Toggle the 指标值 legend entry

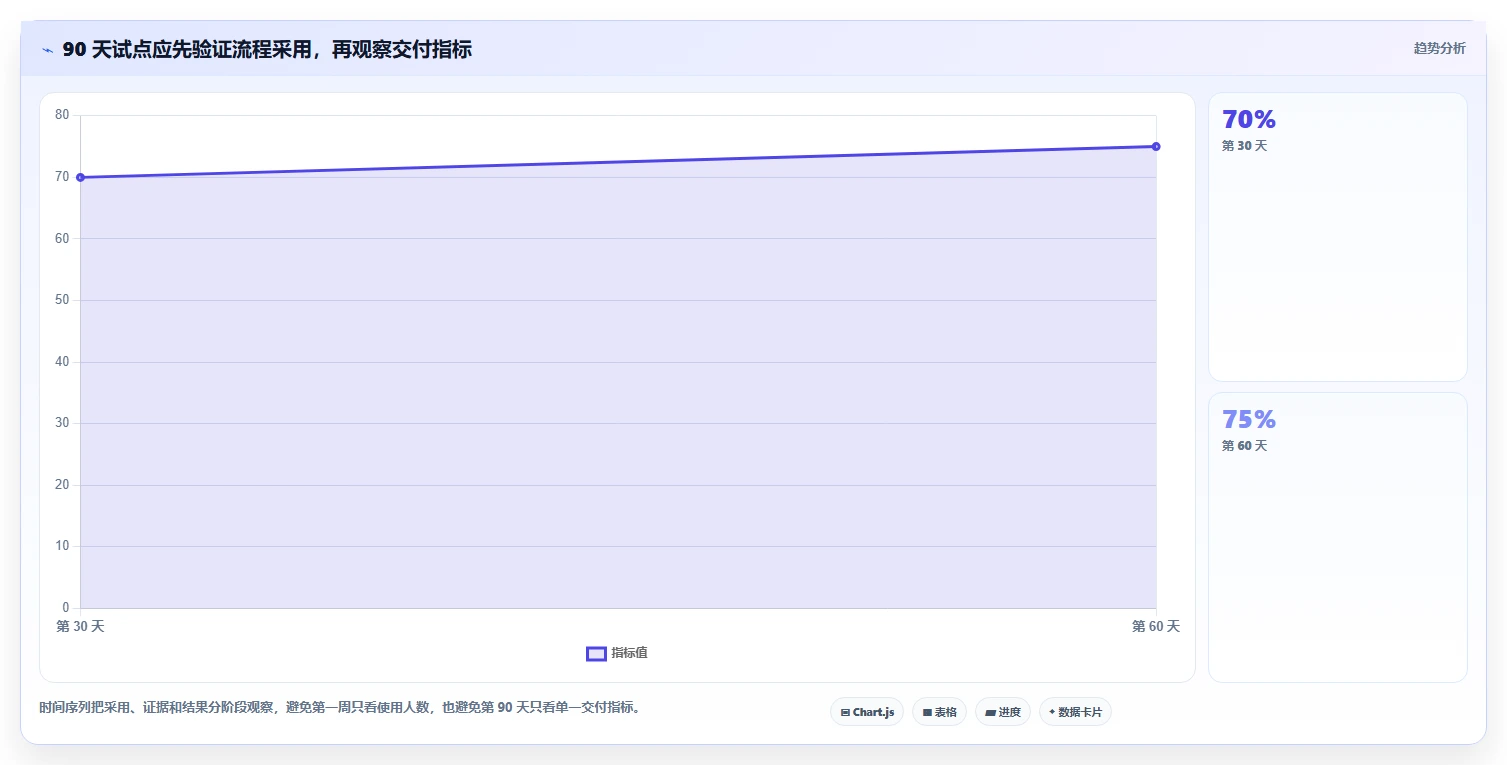click(x=617, y=653)
